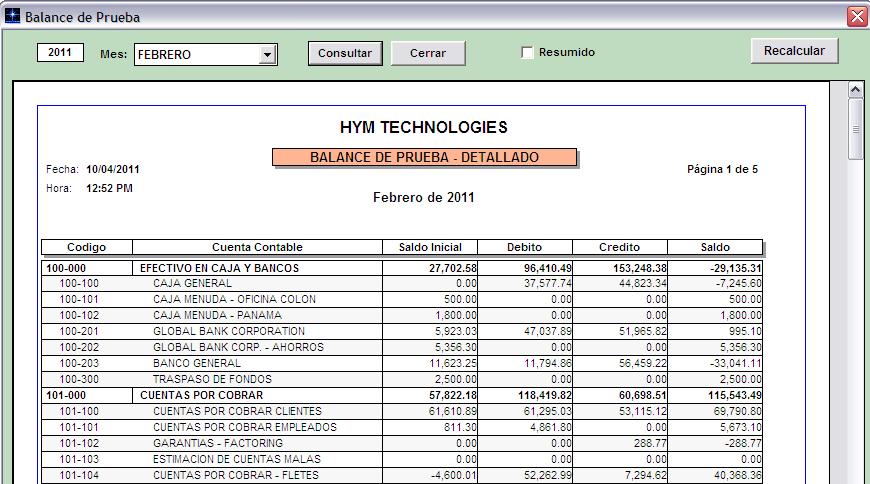Click the vertical scrollbar thumb
Screen dimensions: 870x484
[x=856, y=128]
